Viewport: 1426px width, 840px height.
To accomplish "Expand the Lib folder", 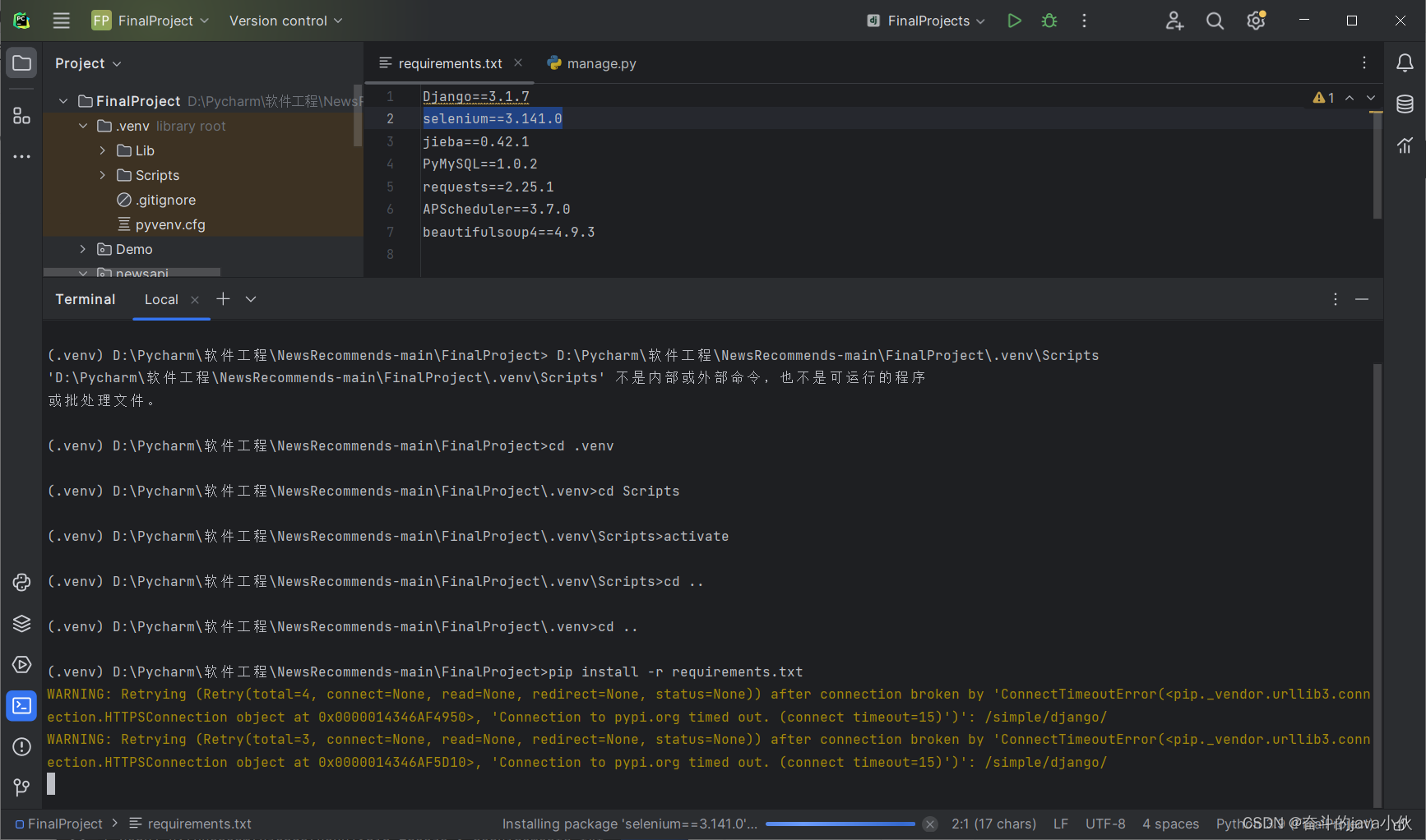I will (x=103, y=150).
